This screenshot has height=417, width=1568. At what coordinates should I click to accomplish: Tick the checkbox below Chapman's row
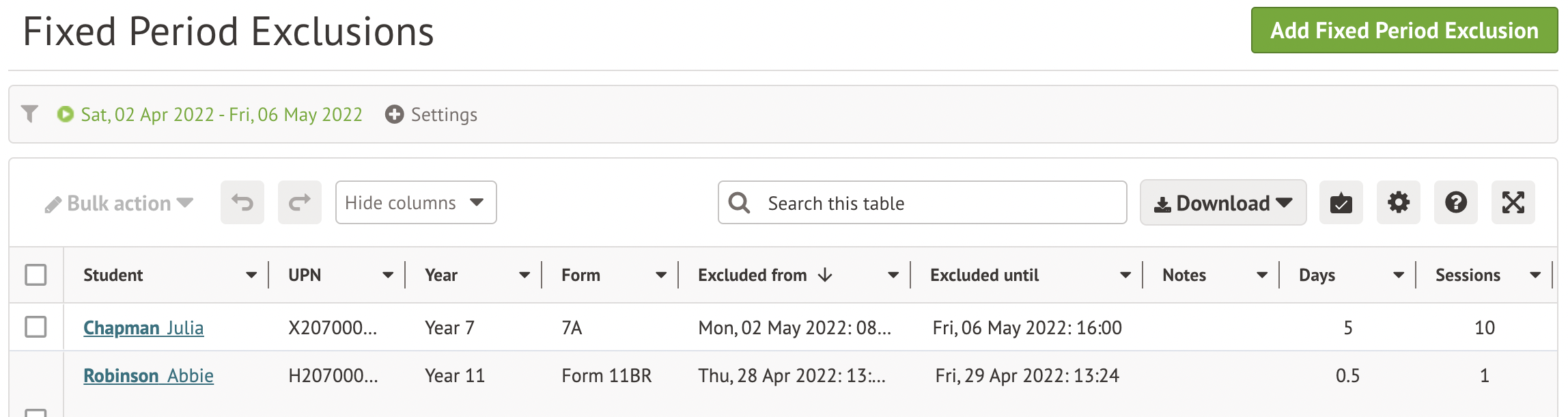pos(36,412)
